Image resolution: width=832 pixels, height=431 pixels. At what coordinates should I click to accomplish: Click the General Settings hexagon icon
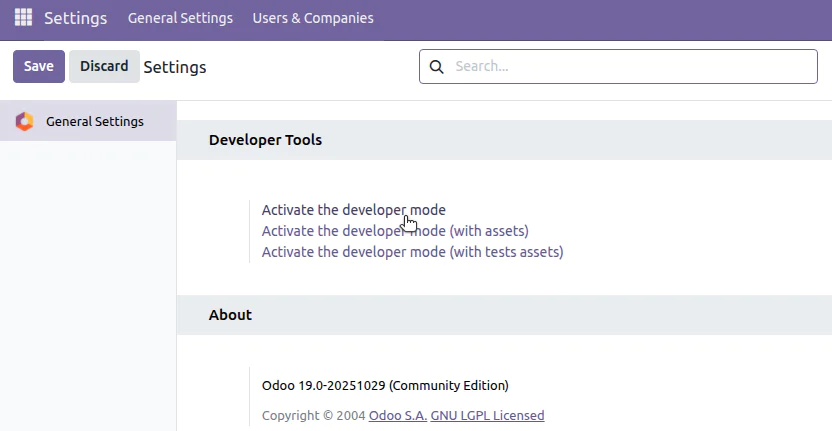[24, 122]
